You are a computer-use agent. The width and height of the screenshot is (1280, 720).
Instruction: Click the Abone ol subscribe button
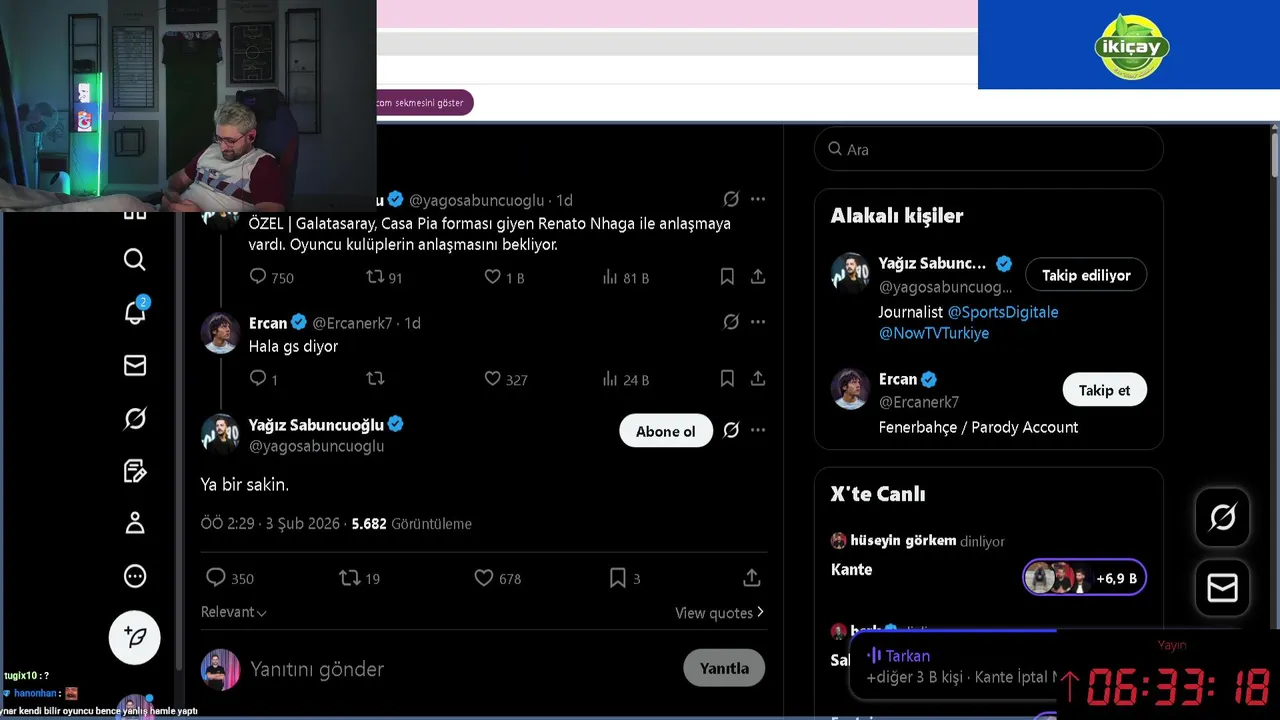tap(666, 431)
